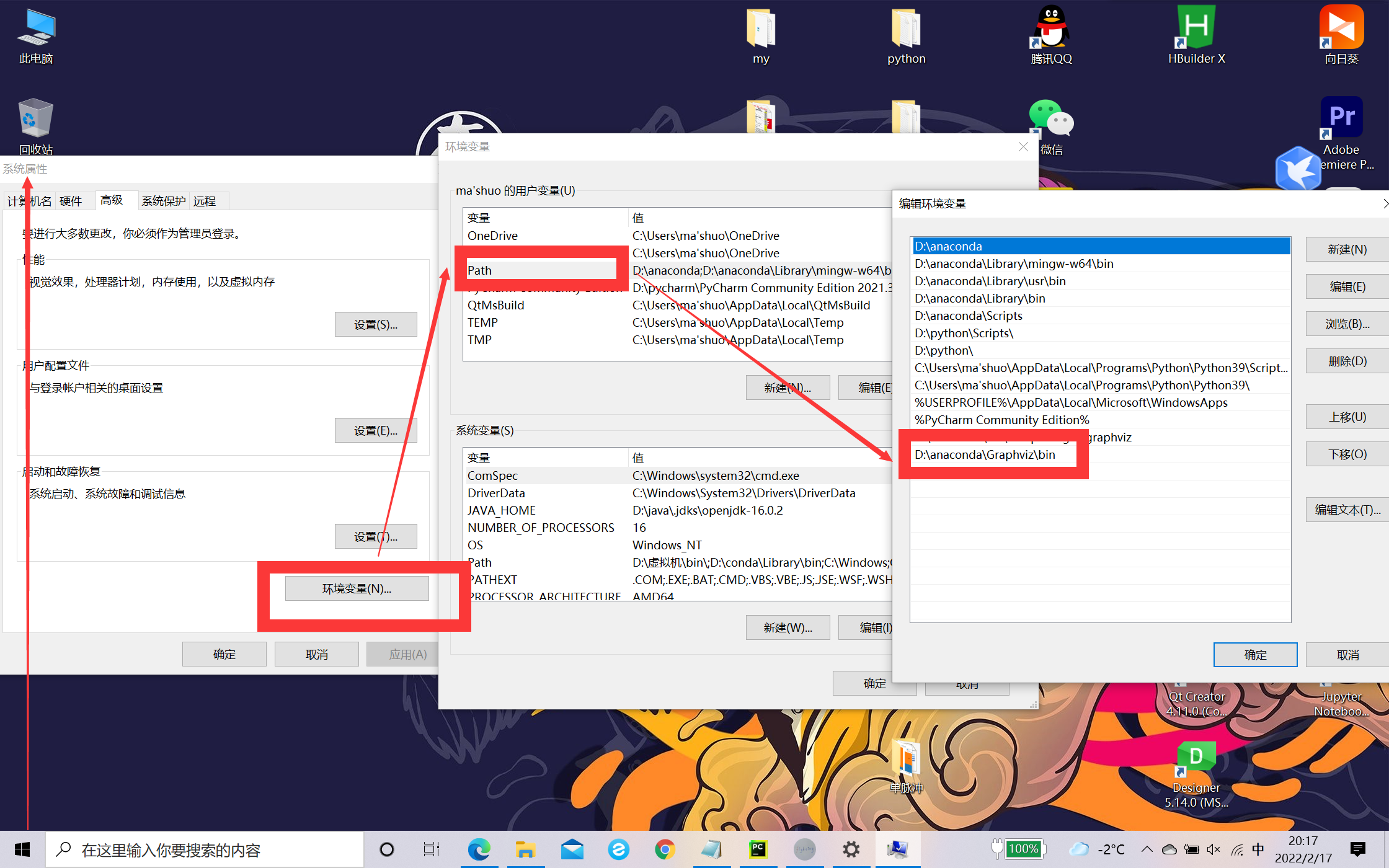Click the Settings gear icon in the taskbar

tap(851, 849)
